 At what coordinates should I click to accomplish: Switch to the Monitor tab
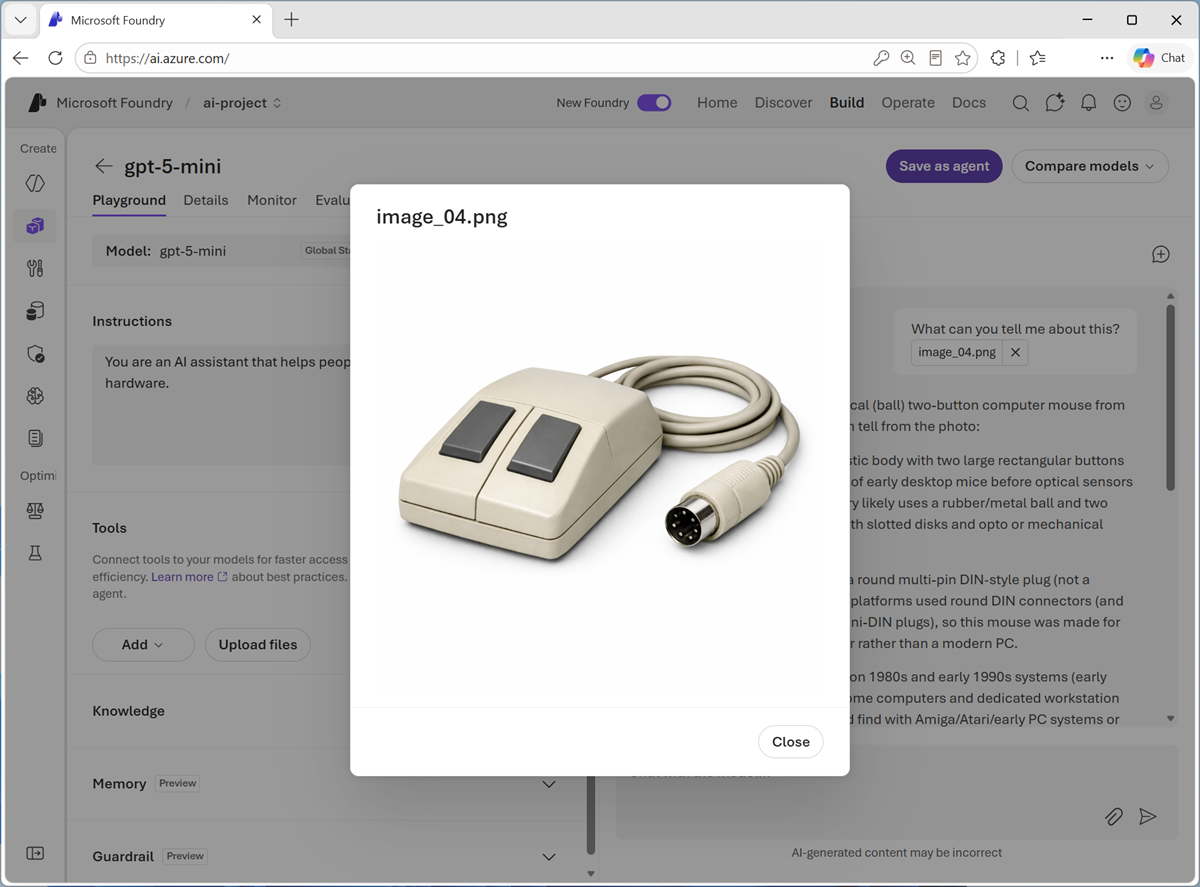coord(272,200)
